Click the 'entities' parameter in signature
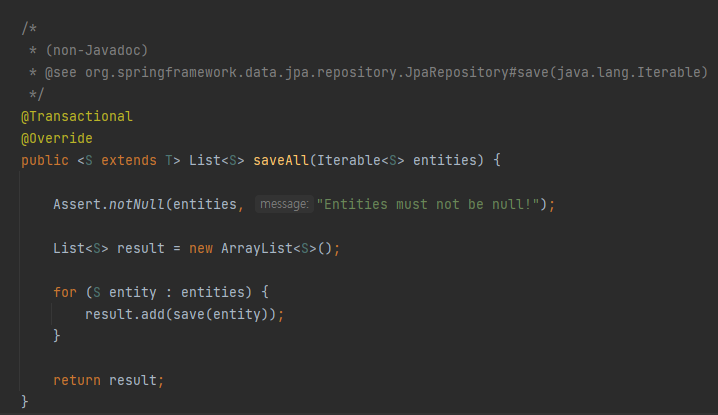Image resolution: width=718 pixels, height=415 pixels. [x=445, y=160]
